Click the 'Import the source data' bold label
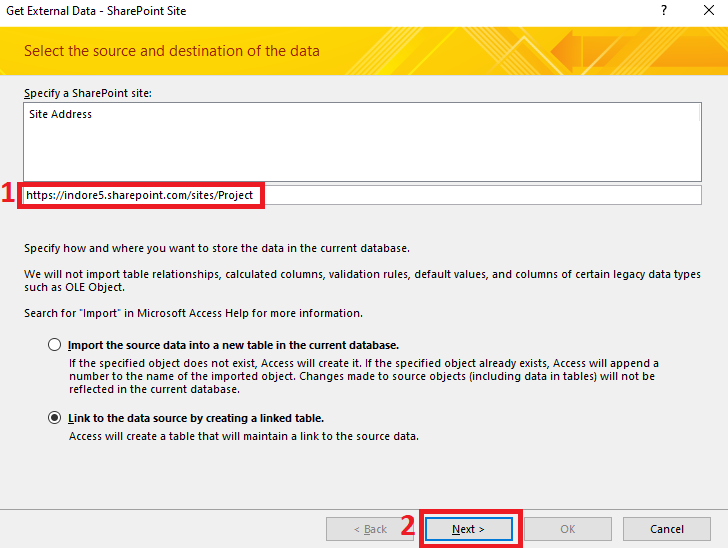This screenshot has width=728, height=548. [x=233, y=345]
